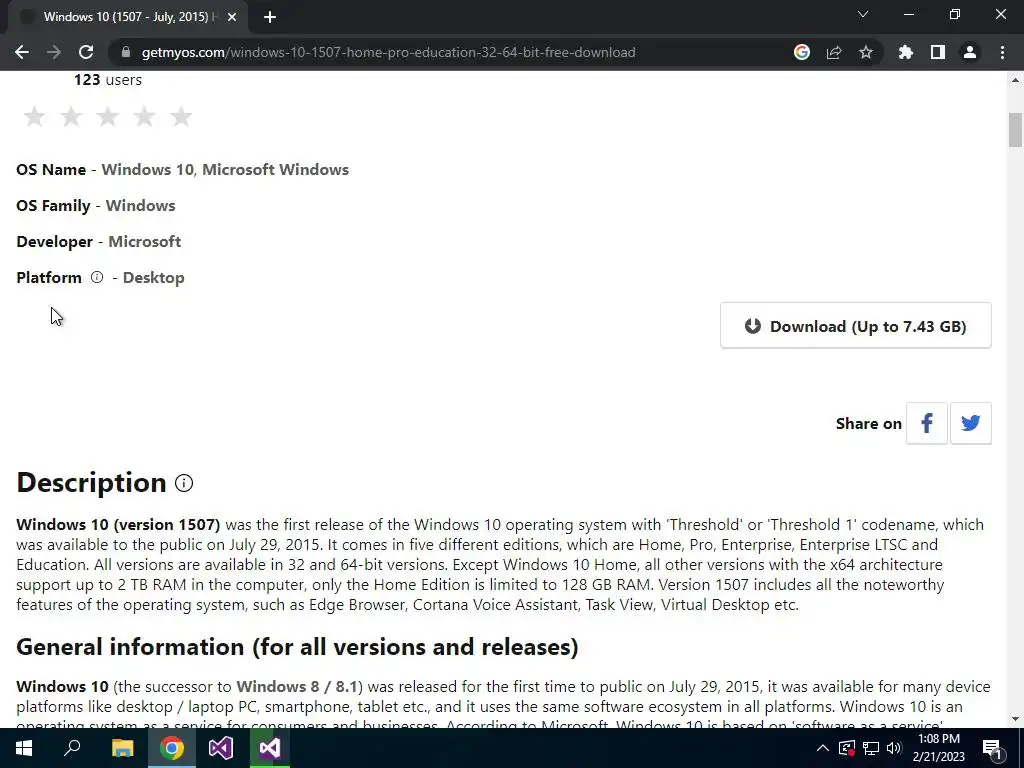
Task: Rate five stars
Action: 181,117
